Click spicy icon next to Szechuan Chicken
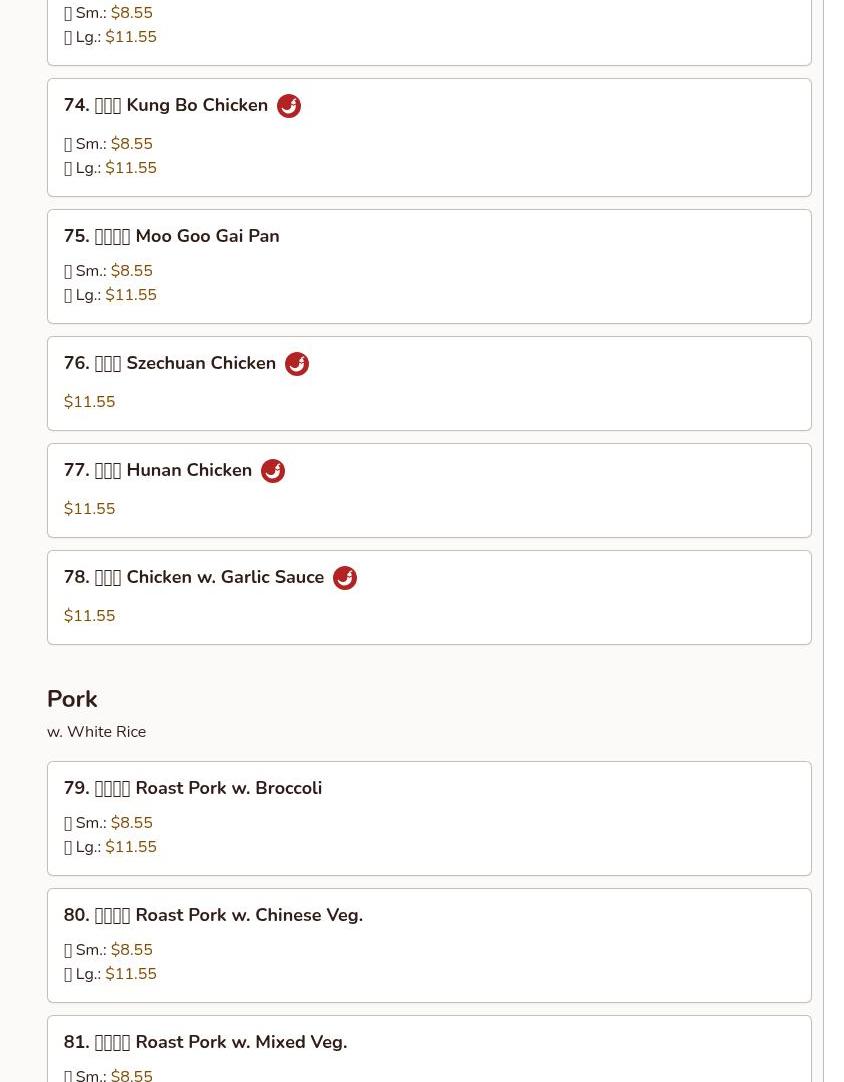Image resolution: width=844 pixels, height=1082 pixels. (297, 364)
